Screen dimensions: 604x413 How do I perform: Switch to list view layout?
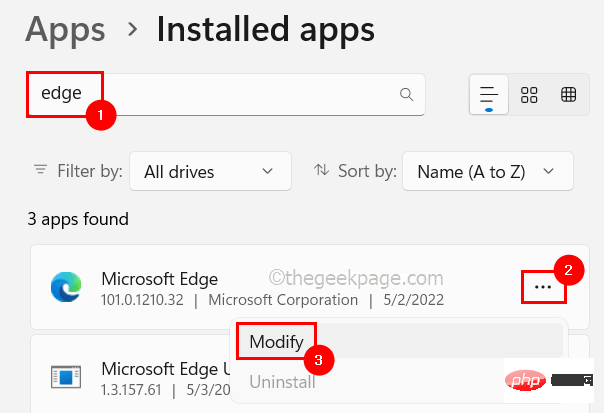pos(489,95)
